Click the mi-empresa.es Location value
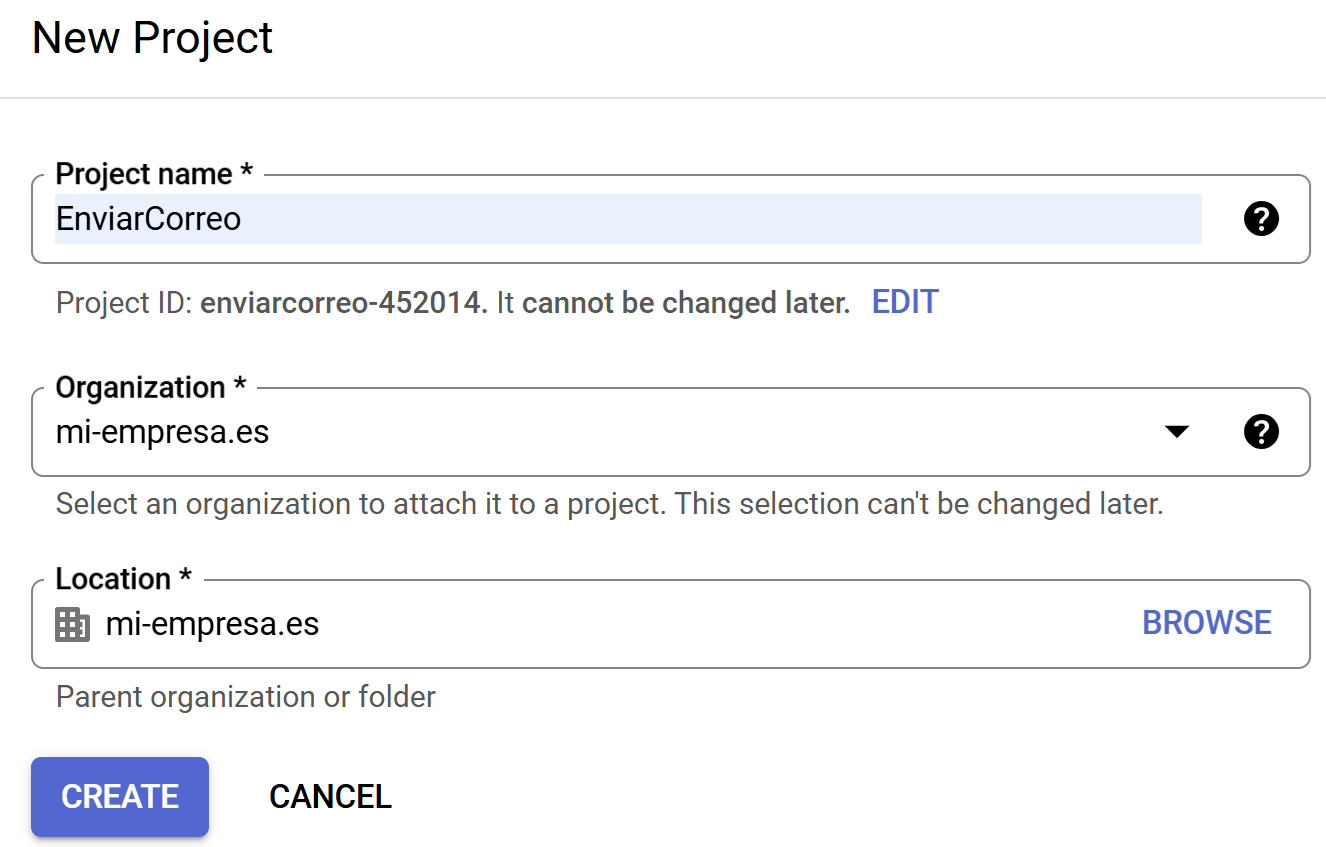 tap(212, 624)
